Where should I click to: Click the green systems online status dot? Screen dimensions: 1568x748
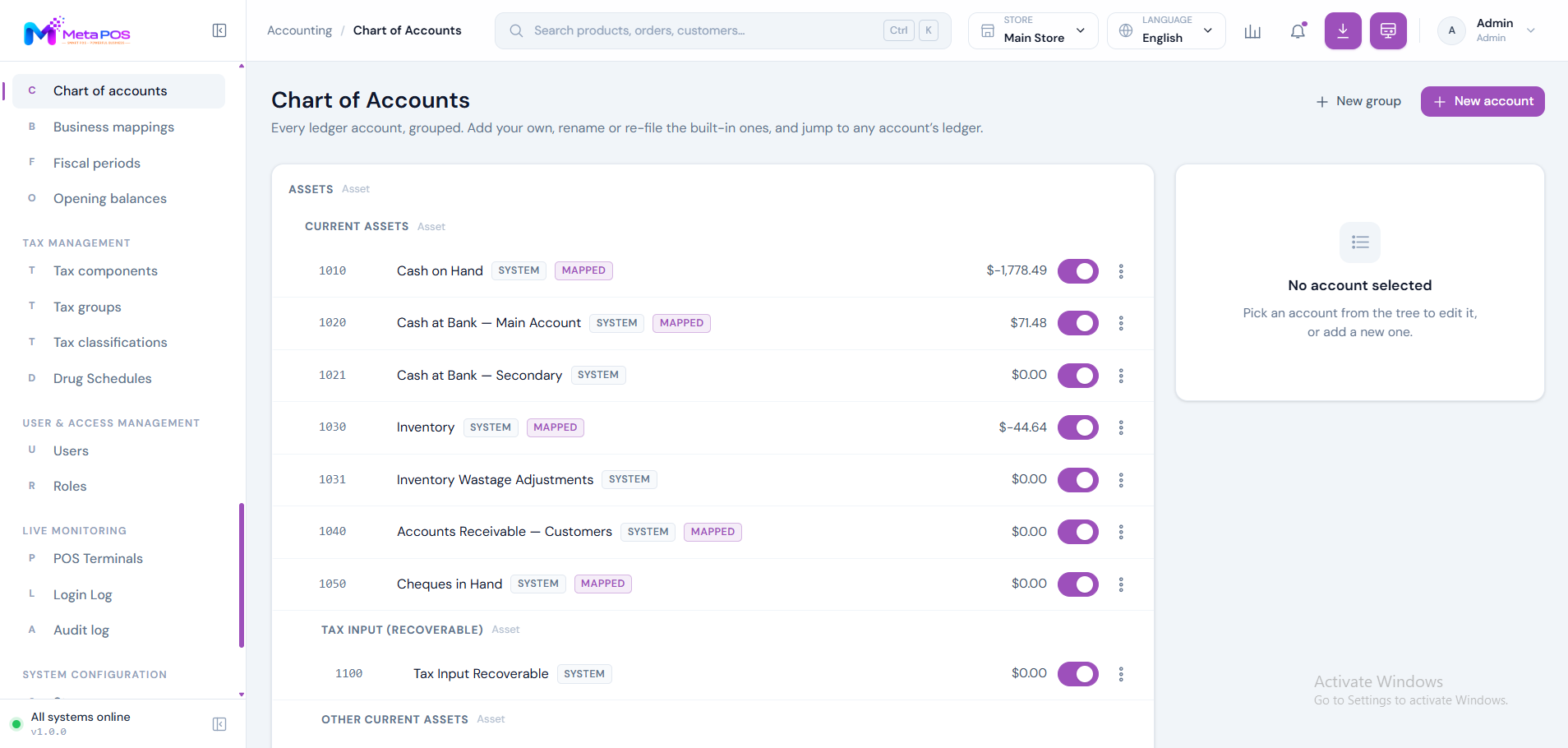16,724
